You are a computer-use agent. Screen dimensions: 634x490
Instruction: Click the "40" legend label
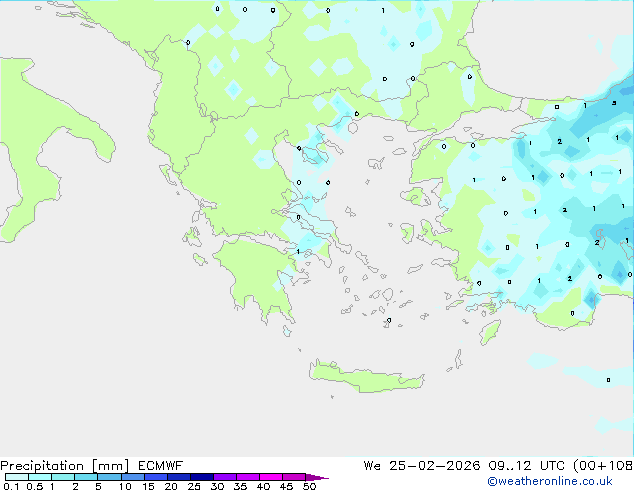[263, 486]
